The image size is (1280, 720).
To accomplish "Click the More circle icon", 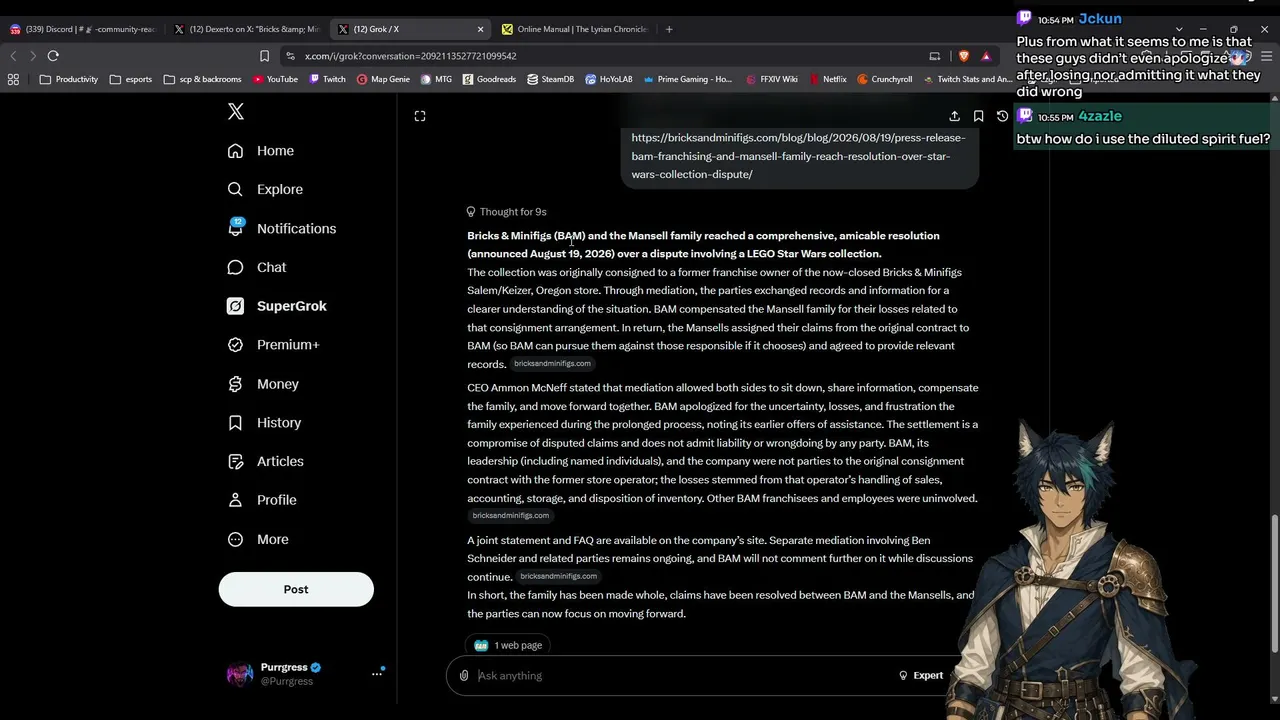I will [x=235, y=539].
